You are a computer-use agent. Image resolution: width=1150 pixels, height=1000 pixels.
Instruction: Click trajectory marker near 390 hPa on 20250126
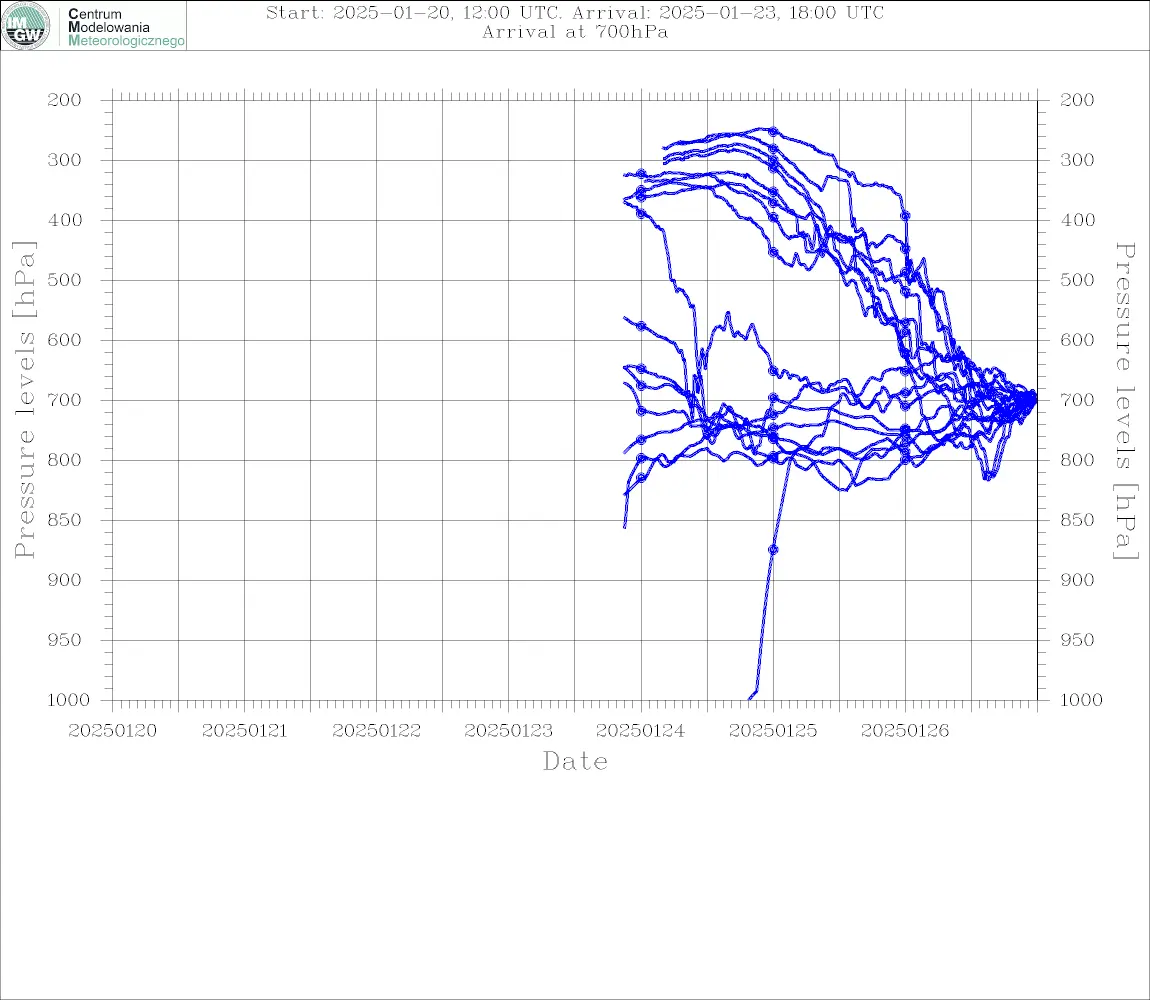coord(905,216)
